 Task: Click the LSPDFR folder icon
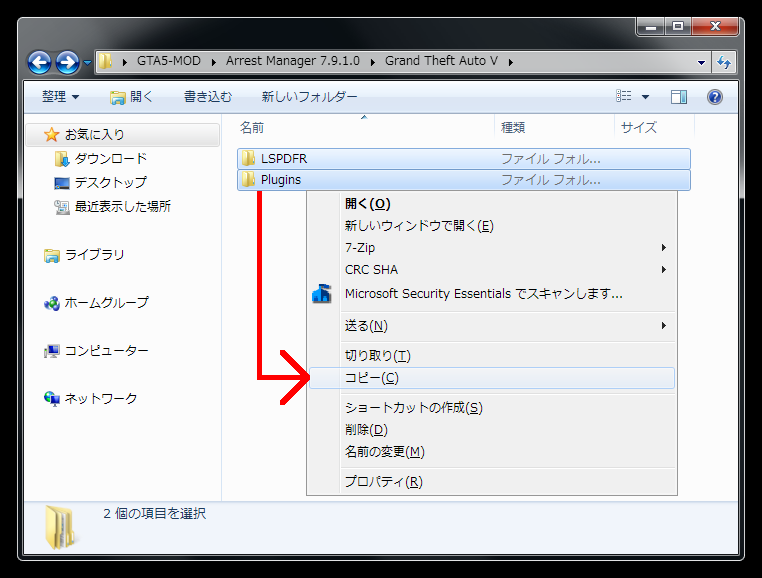248,158
